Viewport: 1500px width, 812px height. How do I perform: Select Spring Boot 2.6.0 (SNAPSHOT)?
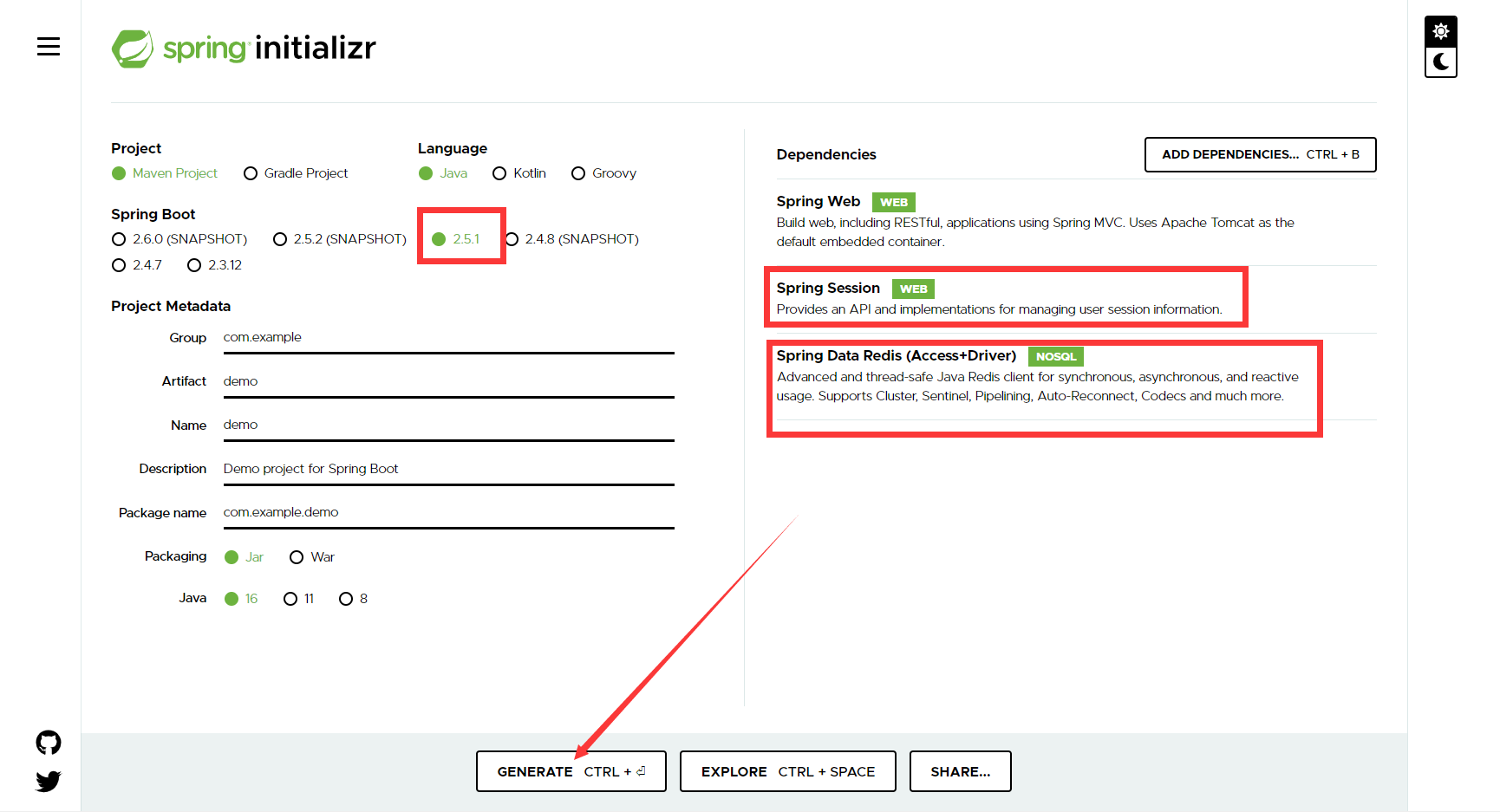(179, 239)
